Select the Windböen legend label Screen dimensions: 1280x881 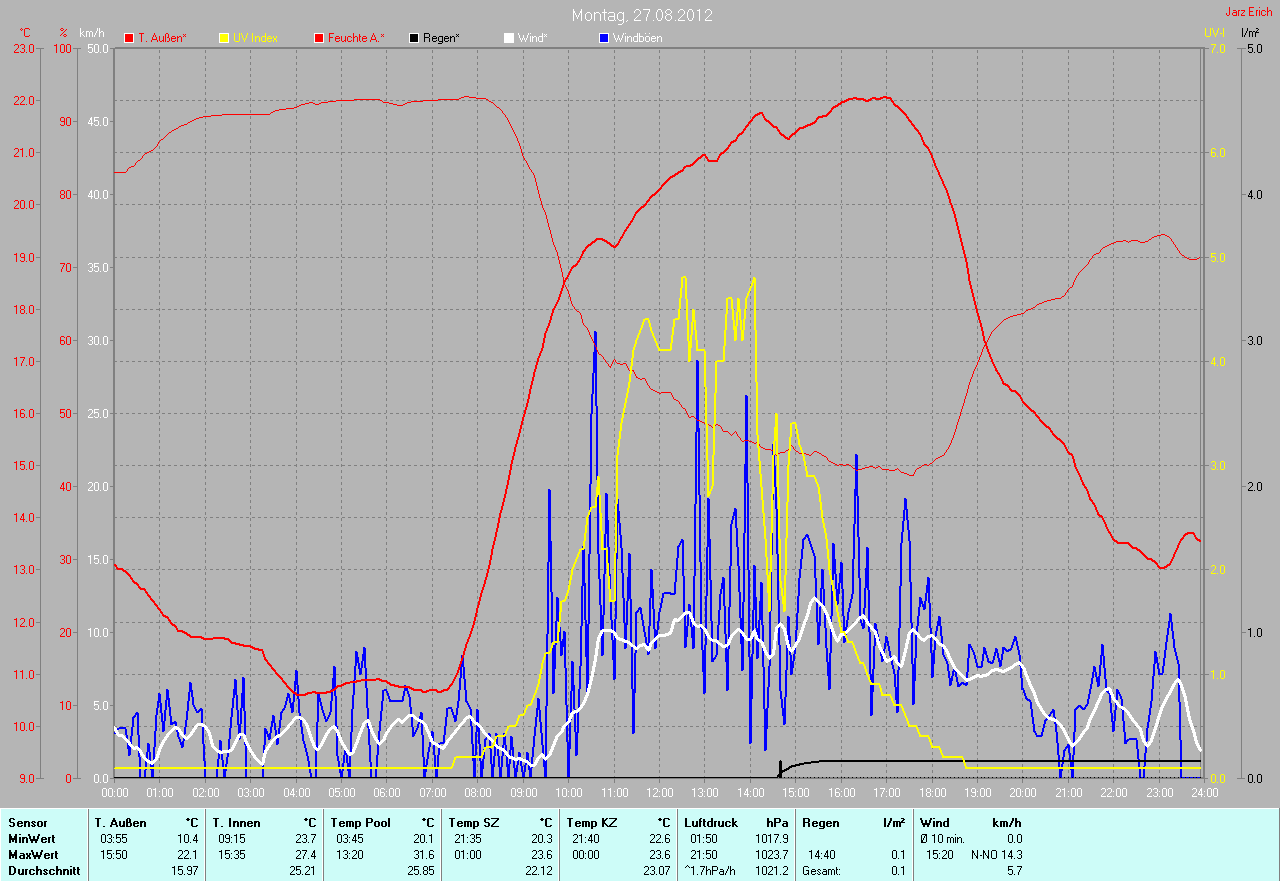636,38
